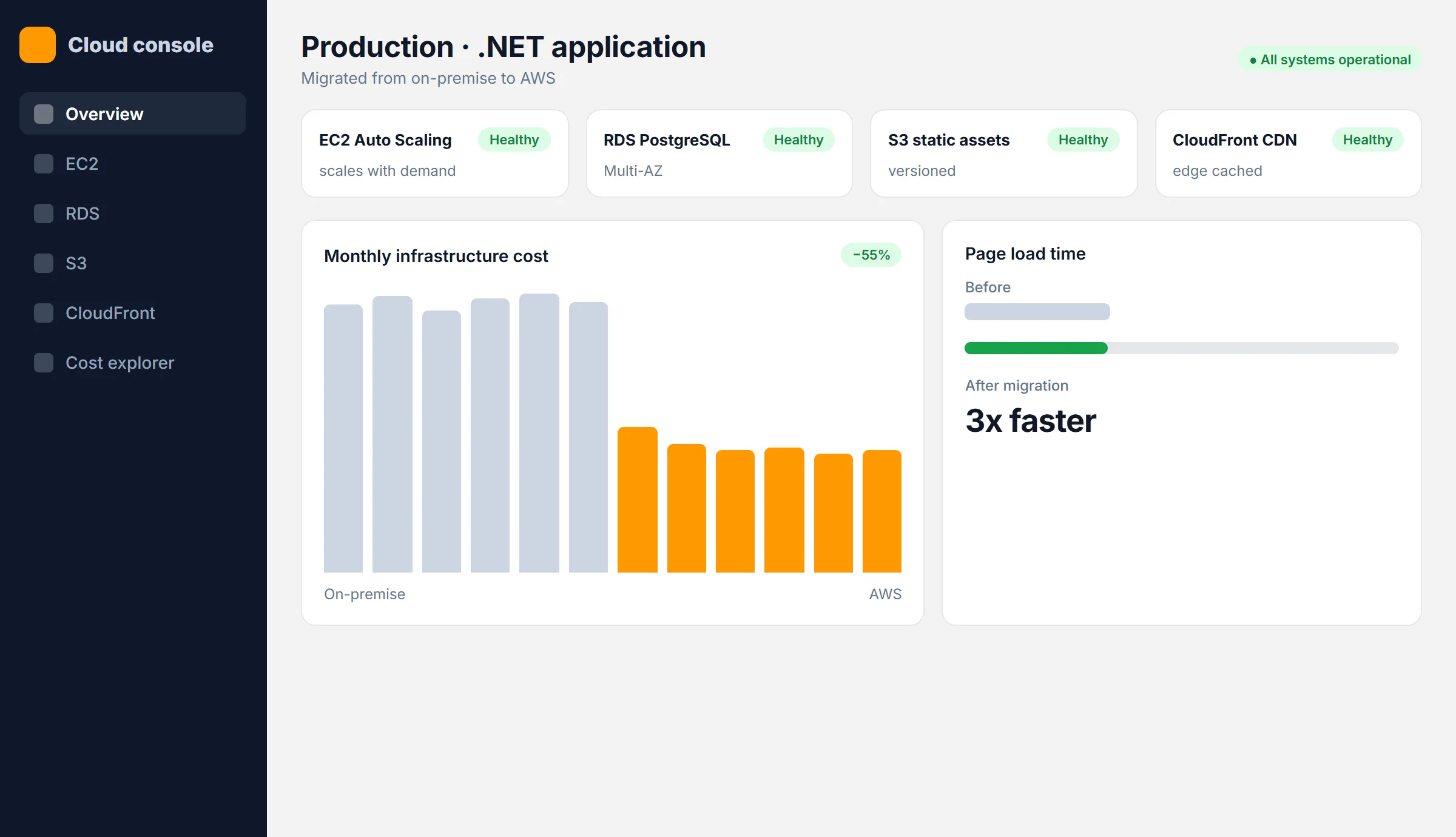Click the 'After migration' label

(x=1017, y=385)
